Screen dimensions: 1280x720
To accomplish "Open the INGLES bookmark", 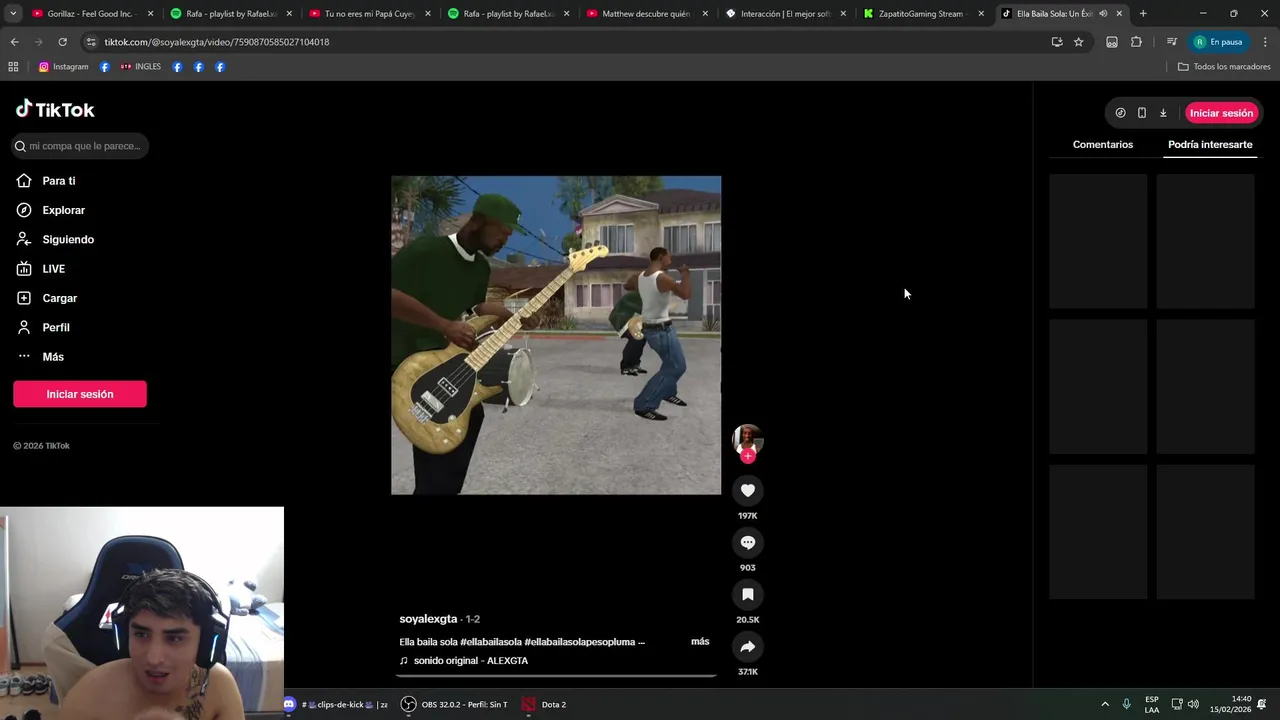I will [x=140, y=67].
